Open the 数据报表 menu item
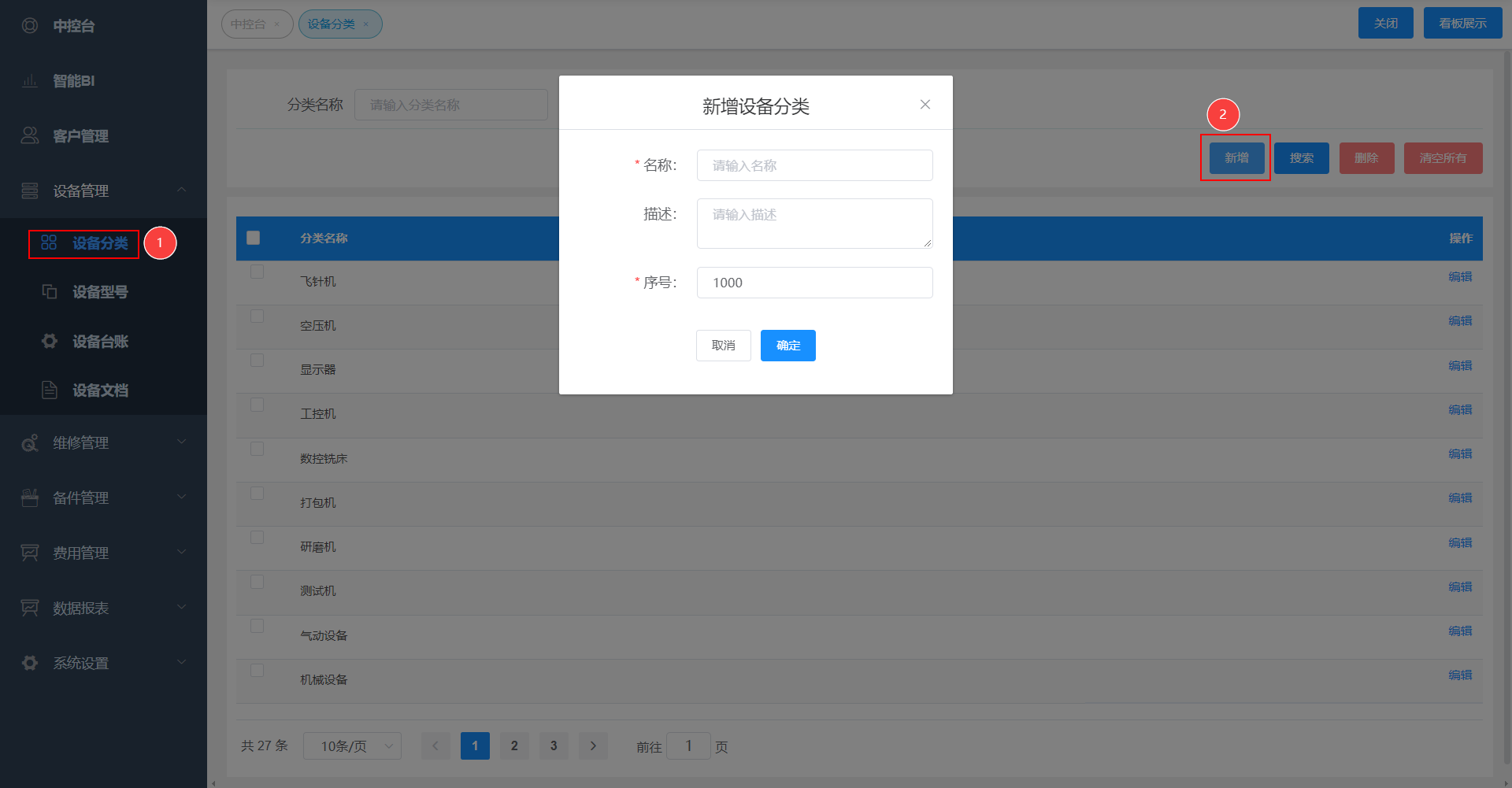The image size is (1512, 788). pyautogui.click(x=81, y=609)
